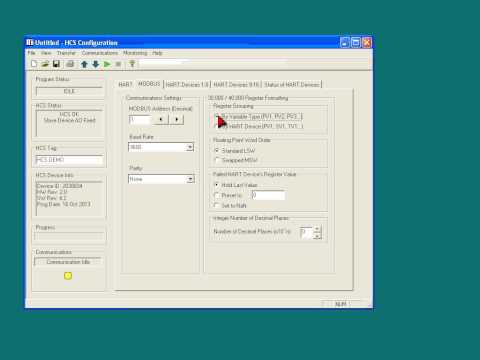Click the Progress bar in left panel

tap(69, 236)
